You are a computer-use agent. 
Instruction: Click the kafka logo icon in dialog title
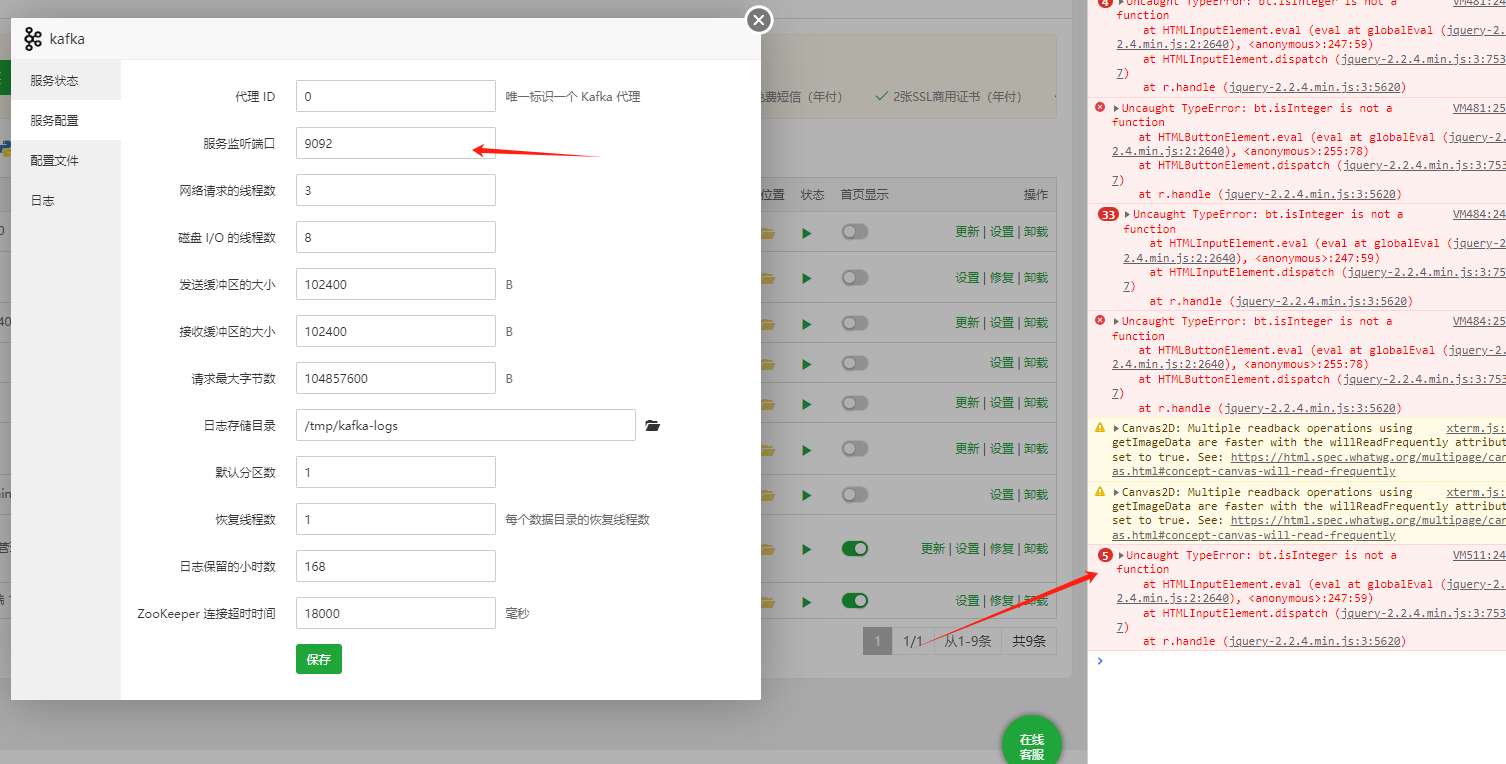[33, 39]
